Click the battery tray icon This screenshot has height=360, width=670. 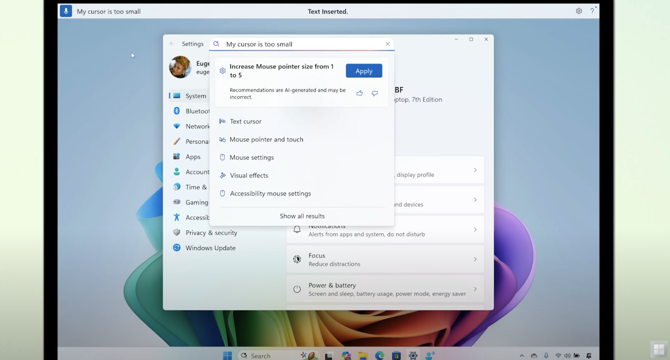tap(576, 355)
